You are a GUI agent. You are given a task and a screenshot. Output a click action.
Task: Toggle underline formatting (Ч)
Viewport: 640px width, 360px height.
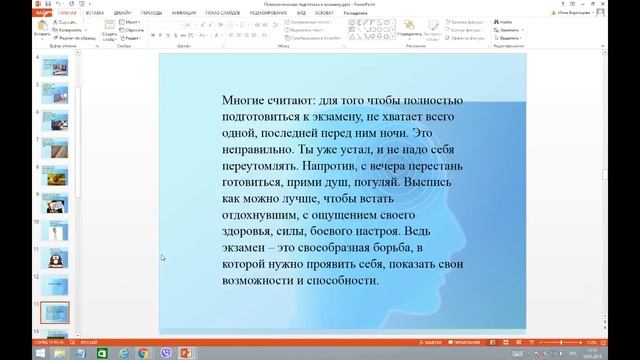[168, 36]
